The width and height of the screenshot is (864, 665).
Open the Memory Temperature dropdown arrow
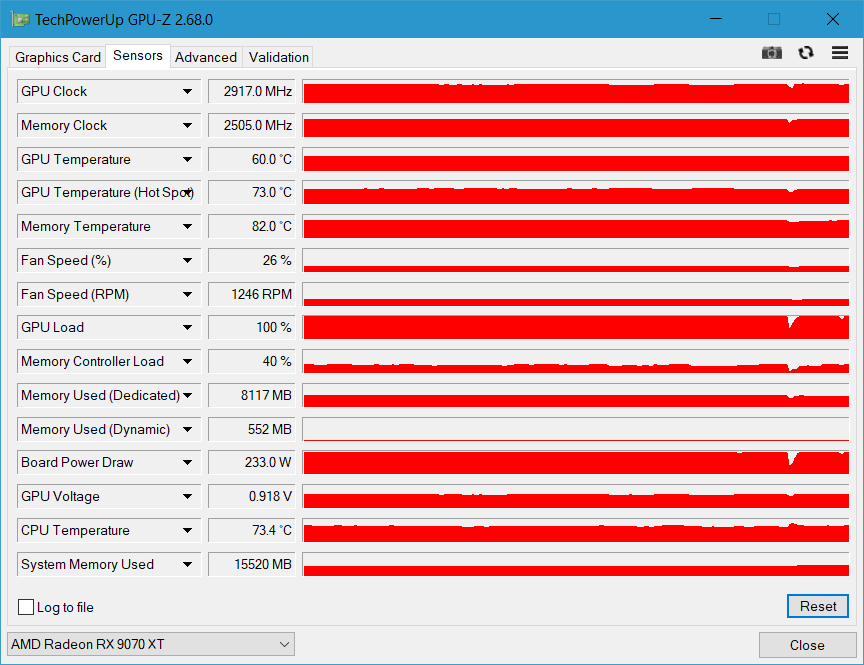pyautogui.click(x=187, y=227)
